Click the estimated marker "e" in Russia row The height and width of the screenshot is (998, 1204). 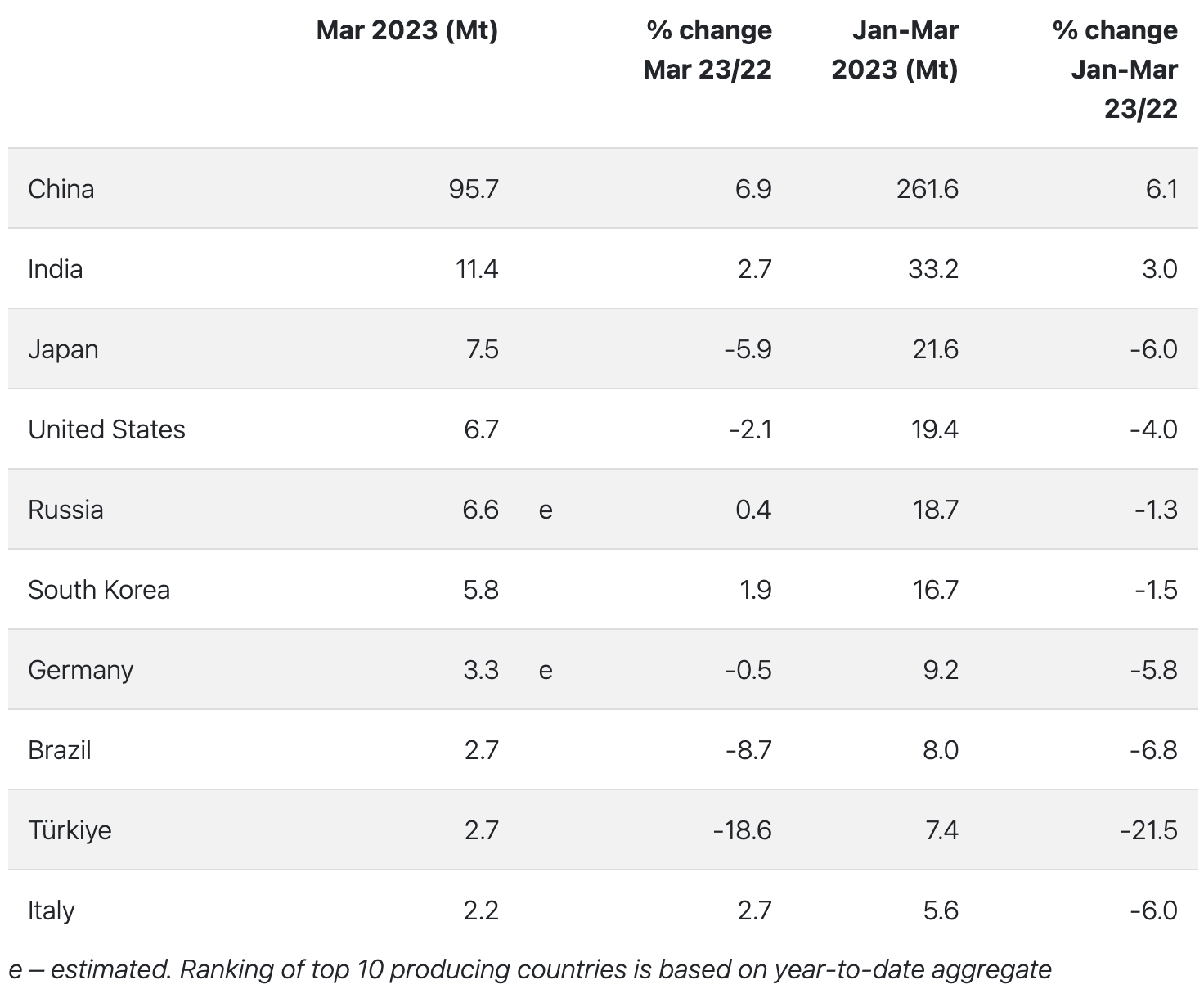tap(546, 510)
